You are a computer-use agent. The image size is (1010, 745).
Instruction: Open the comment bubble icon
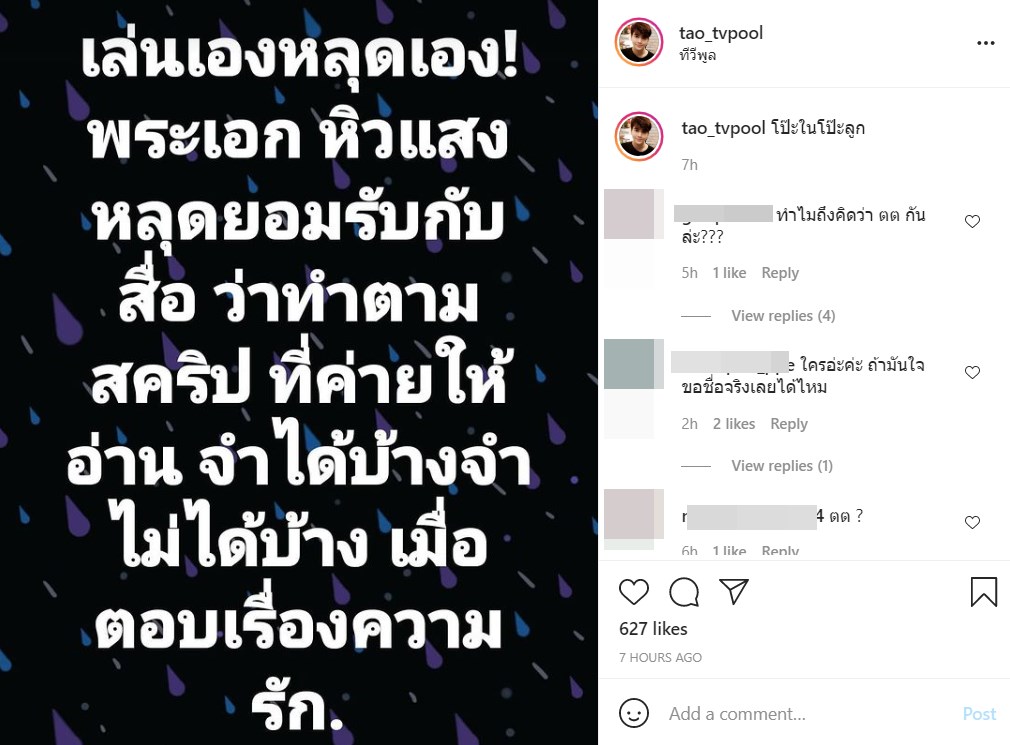coord(684,591)
